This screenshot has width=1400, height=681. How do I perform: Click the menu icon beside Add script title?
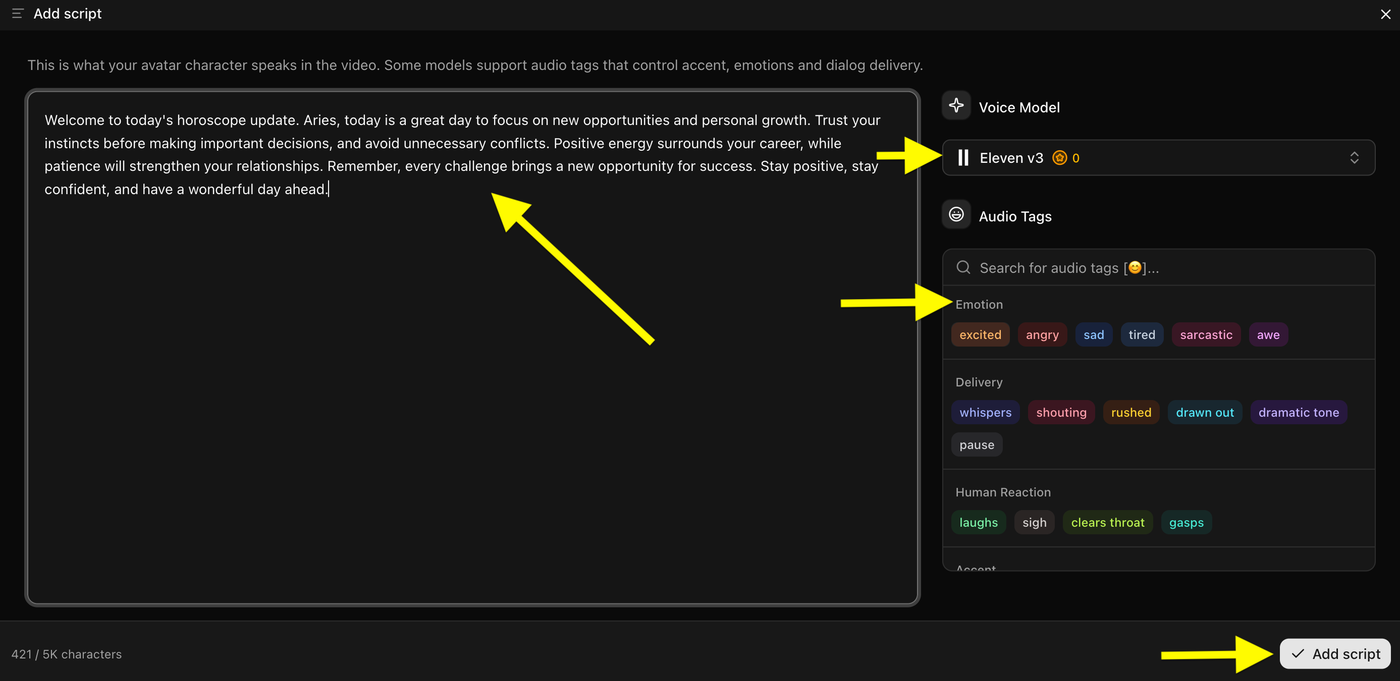click(x=17, y=14)
